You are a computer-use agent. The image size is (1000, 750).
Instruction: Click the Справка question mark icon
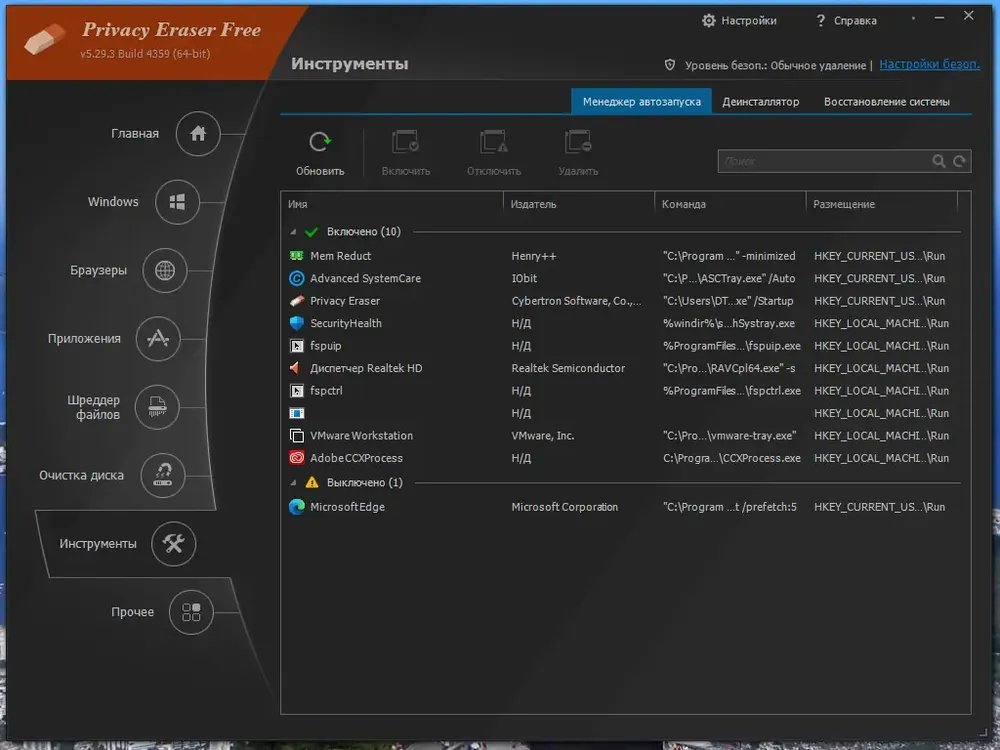pos(821,21)
